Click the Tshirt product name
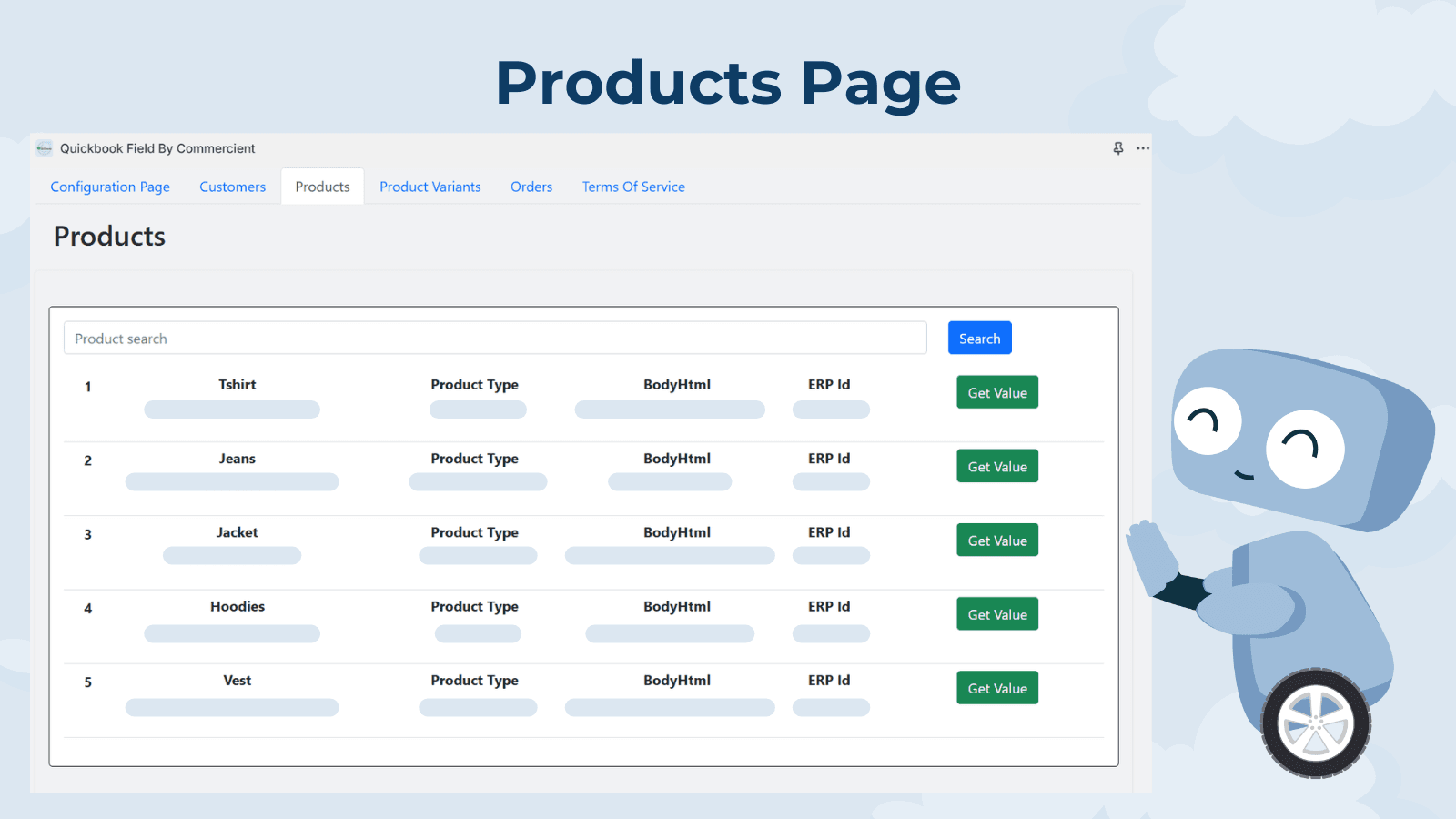1456x819 pixels. coord(238,385)
